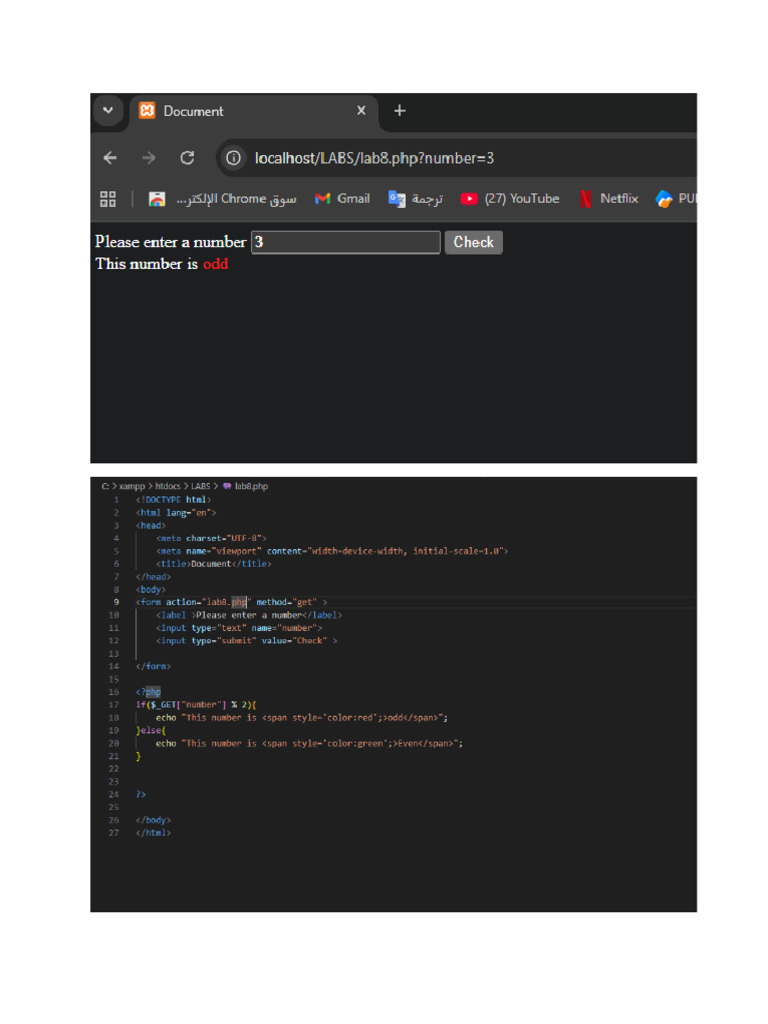
Task: Click the <?php opening tag line
Action: [148, 692]
